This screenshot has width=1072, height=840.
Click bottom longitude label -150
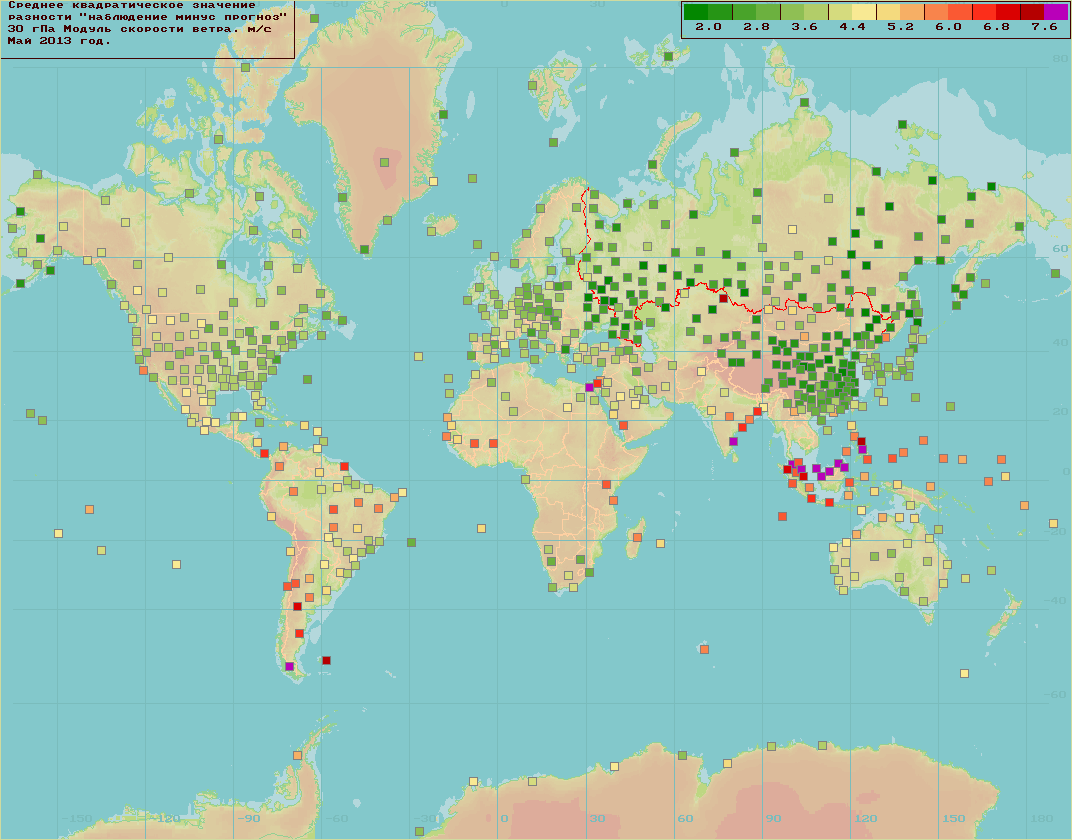pos(77,818)
